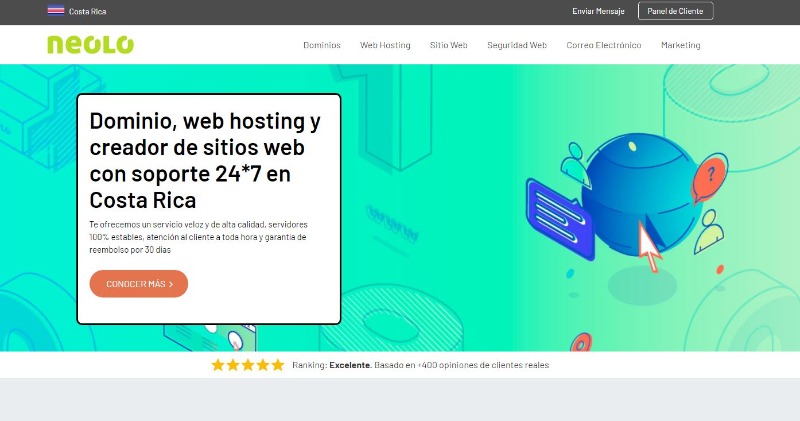Click the Enviar Mensaje link
The width and height of the screenshot is (800, 421).
pyautogui.click(x=598, y=12)
